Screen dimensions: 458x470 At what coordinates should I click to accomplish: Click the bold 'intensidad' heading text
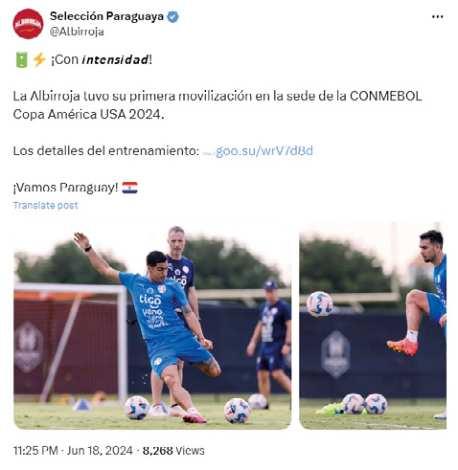[115, 60]
